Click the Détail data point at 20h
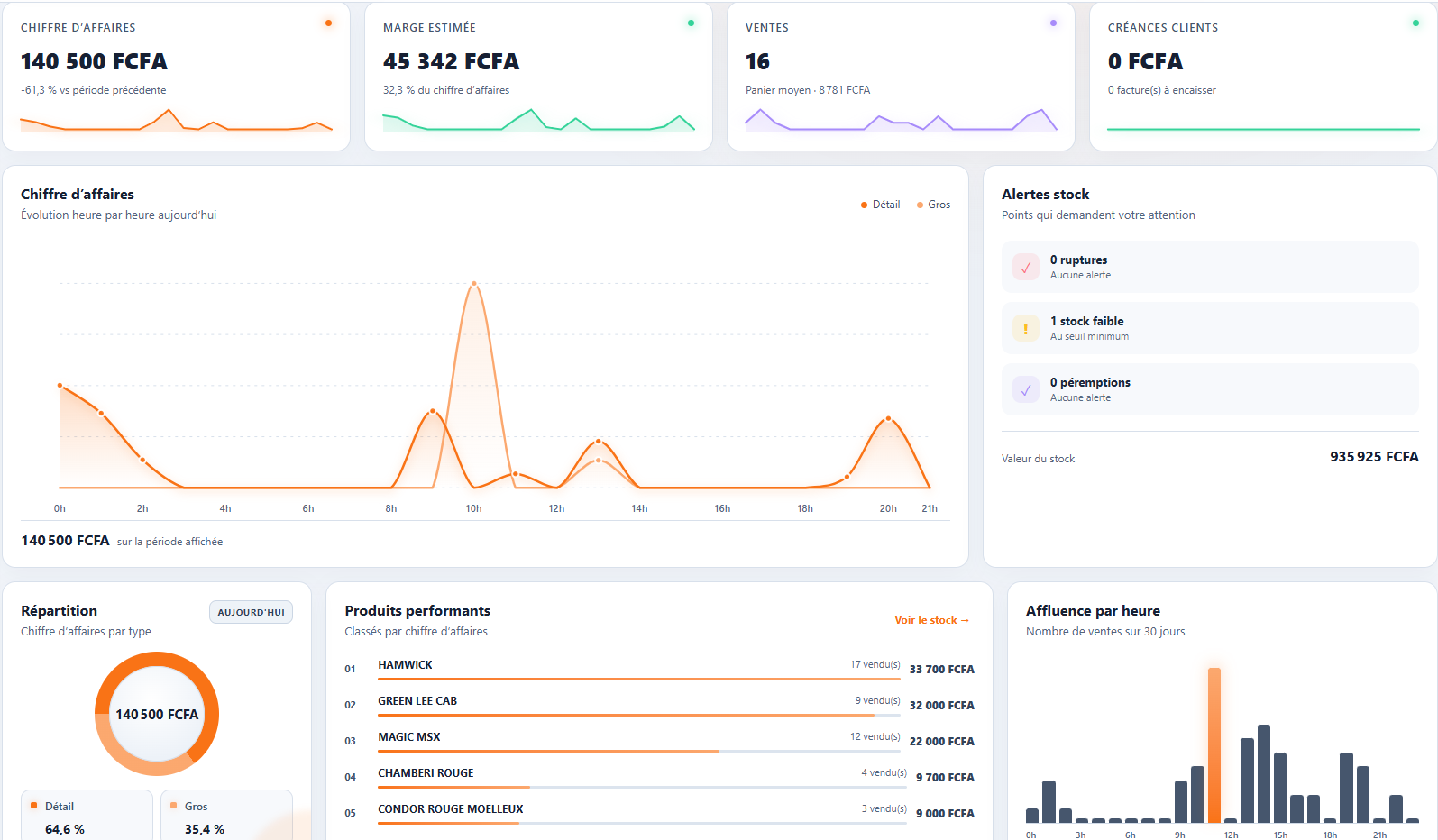Image resolution: width=1438 pixels, height=840 pixels. click(888, 418)
